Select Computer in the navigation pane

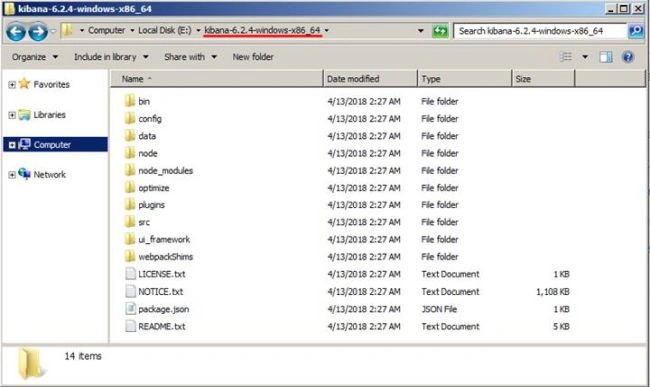click(x=55, y=144)
